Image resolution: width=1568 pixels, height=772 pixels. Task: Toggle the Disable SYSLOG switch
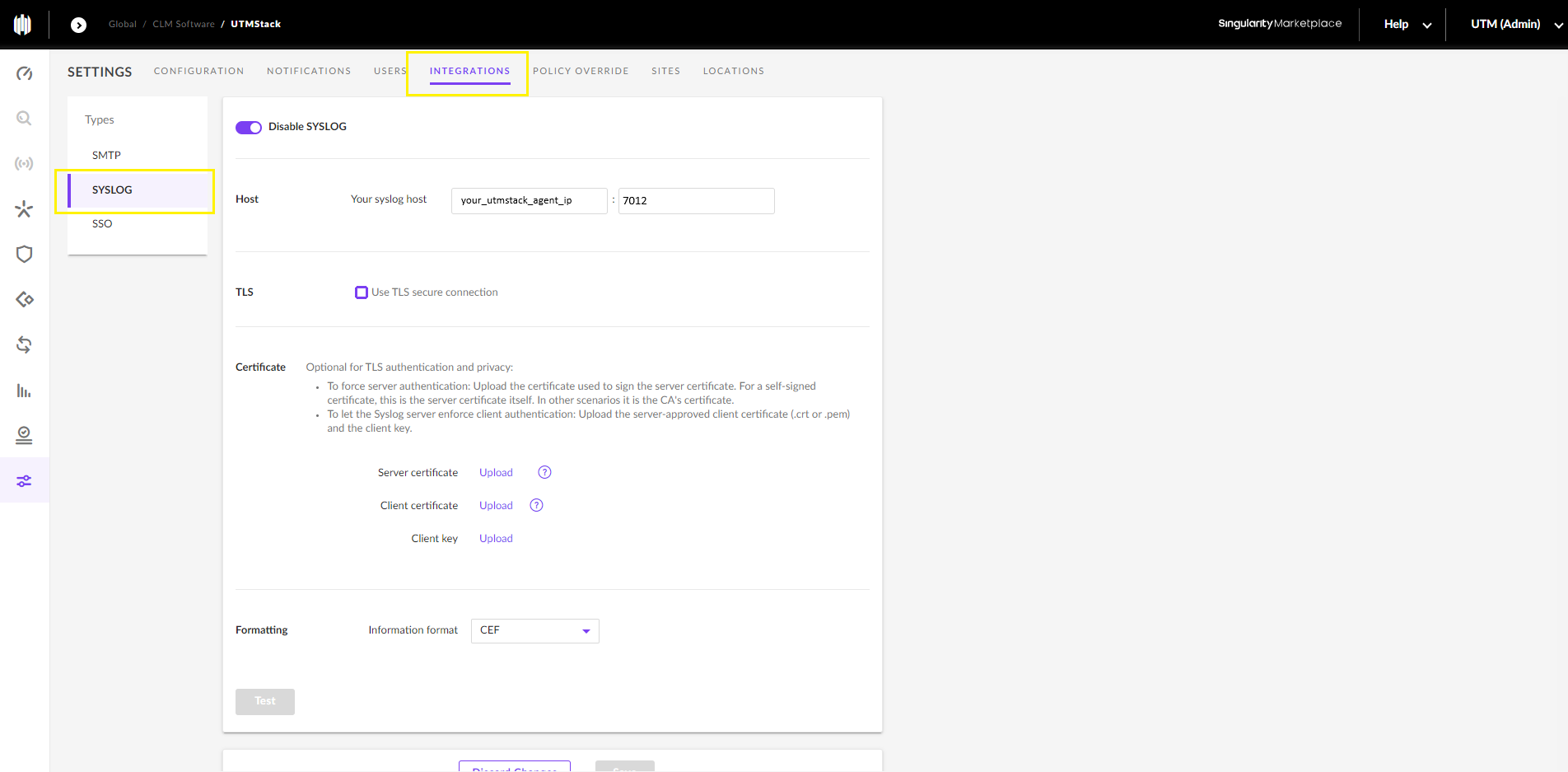(249, 127)
